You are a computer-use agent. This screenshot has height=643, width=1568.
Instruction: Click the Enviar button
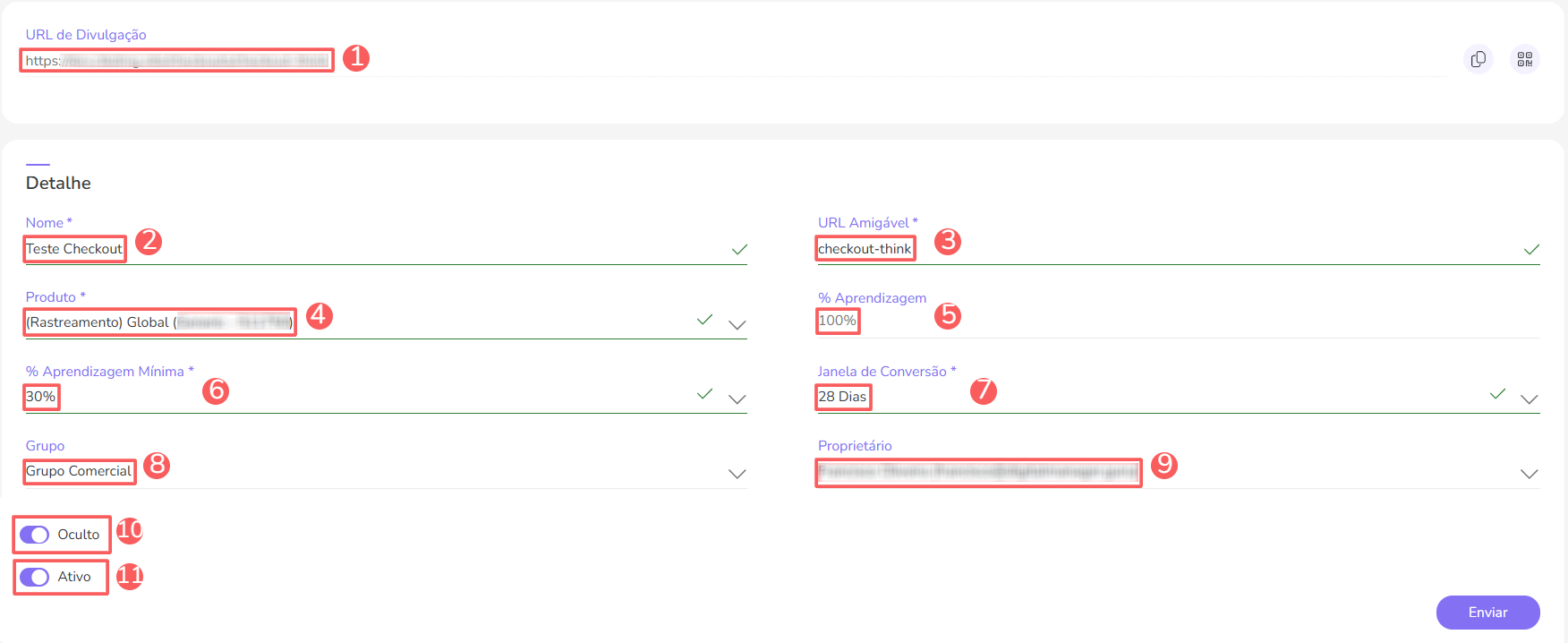1487,613
